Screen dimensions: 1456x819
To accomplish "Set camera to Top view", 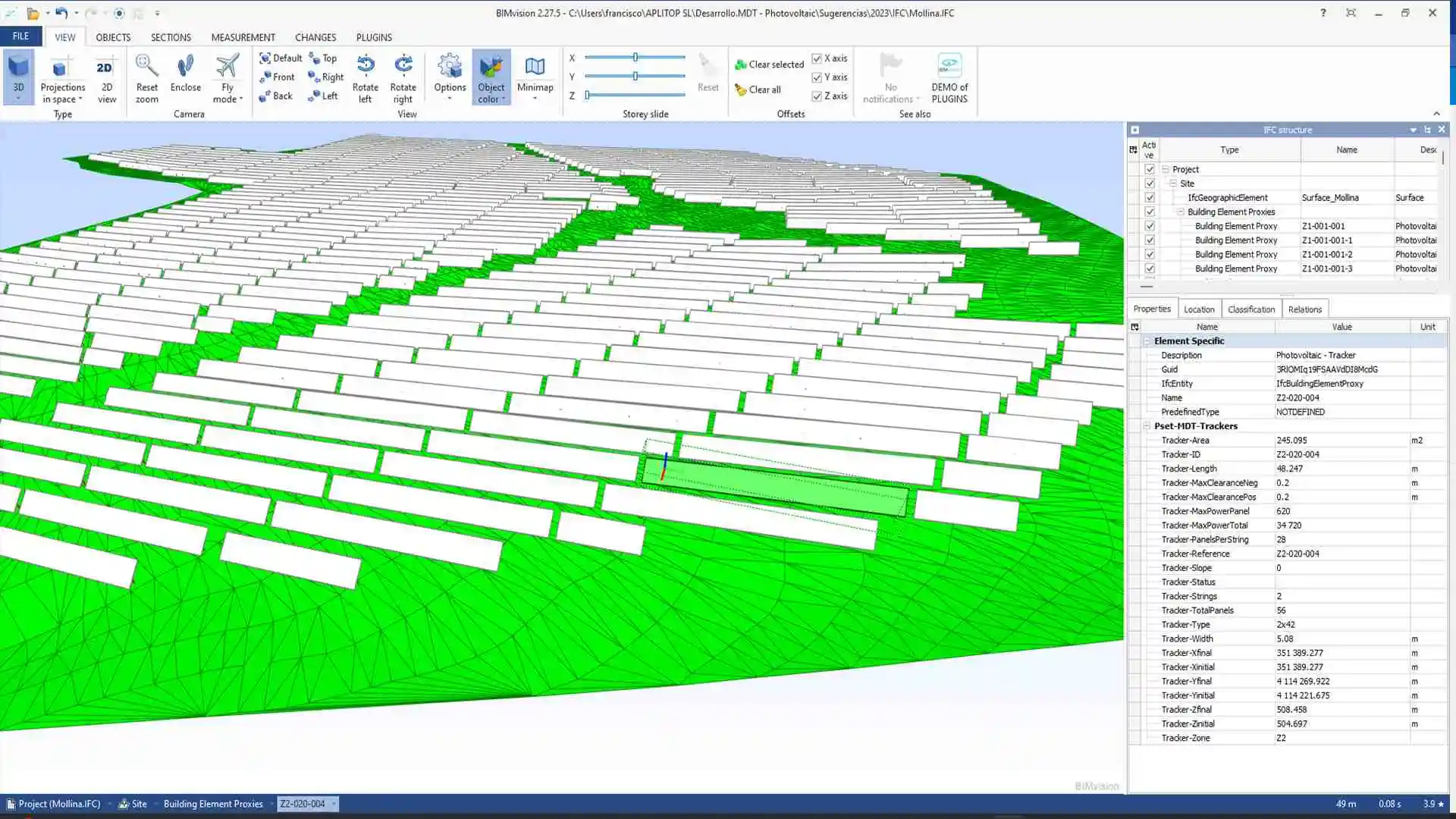I will click(322, 58).
